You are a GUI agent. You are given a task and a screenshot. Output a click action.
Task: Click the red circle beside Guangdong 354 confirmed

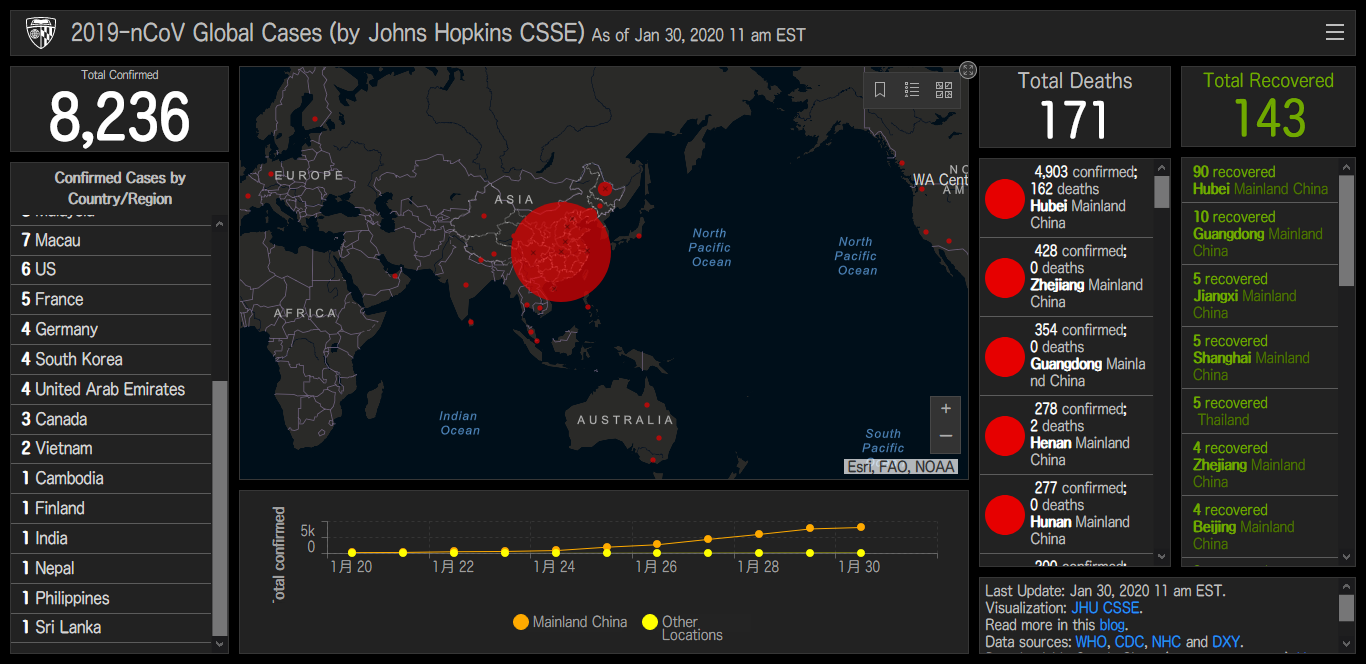pos(1005,356)
